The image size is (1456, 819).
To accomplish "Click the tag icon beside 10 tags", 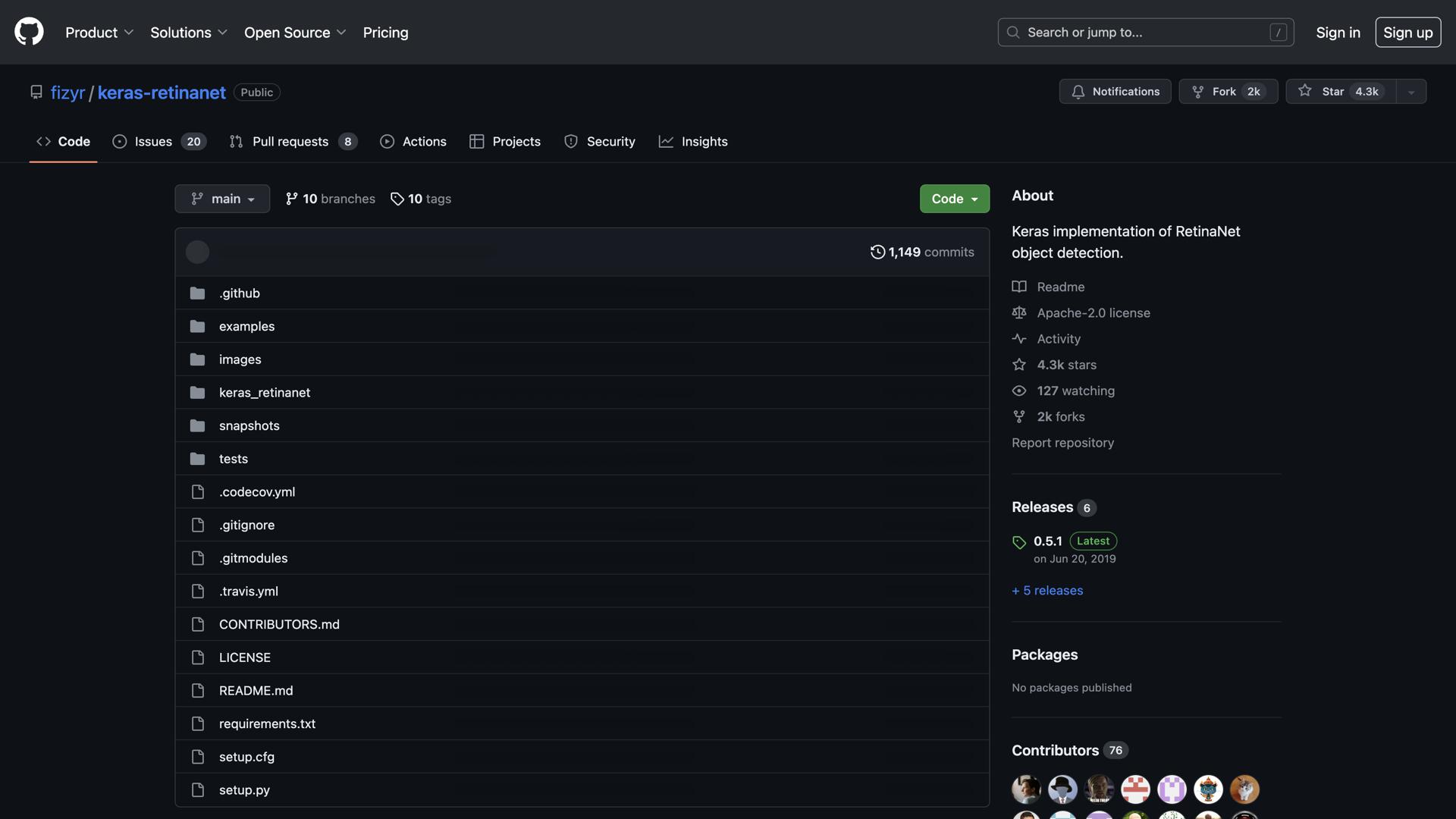I will coord(397,199).
